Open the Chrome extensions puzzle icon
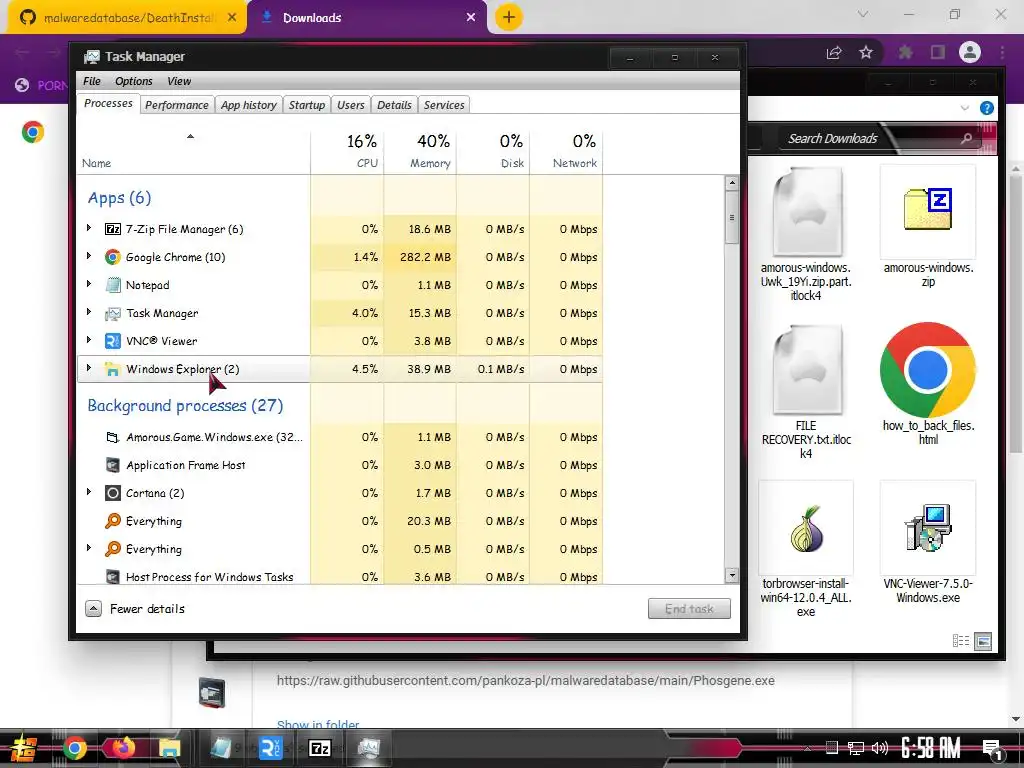 click(x=905, y=52)
